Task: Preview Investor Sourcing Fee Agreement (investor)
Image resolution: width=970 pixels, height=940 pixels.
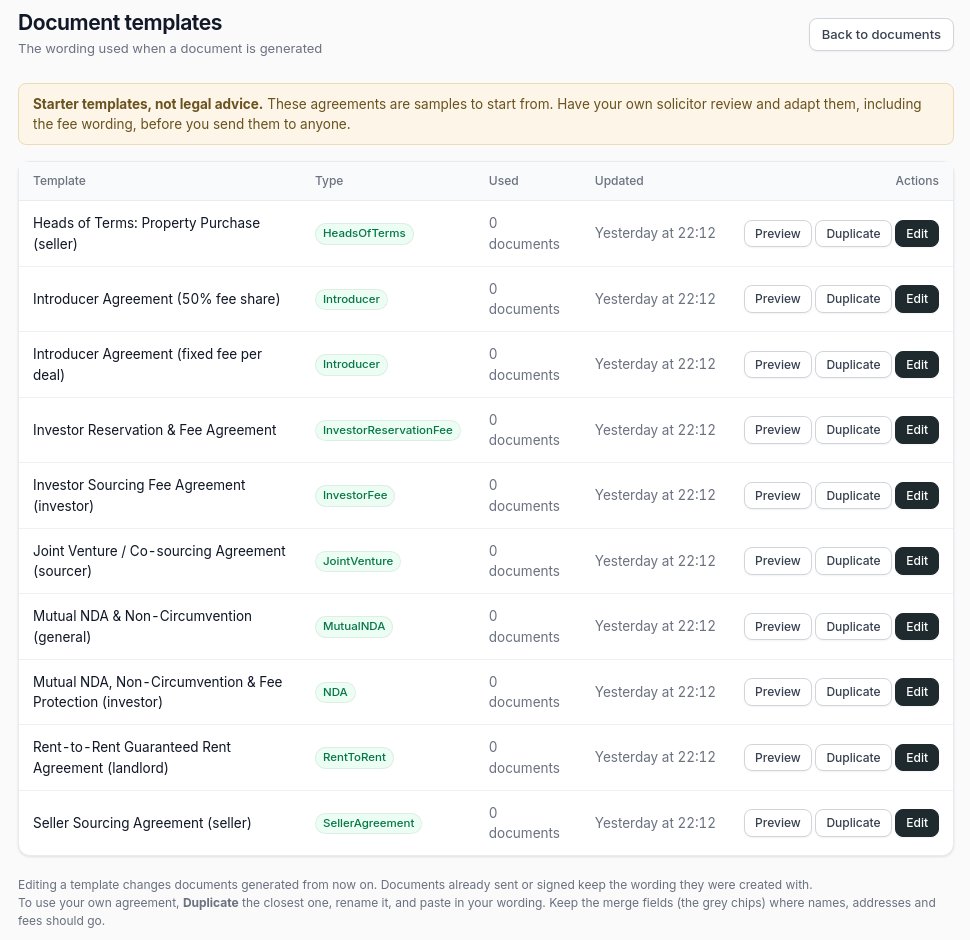Action: pos(778,495)
